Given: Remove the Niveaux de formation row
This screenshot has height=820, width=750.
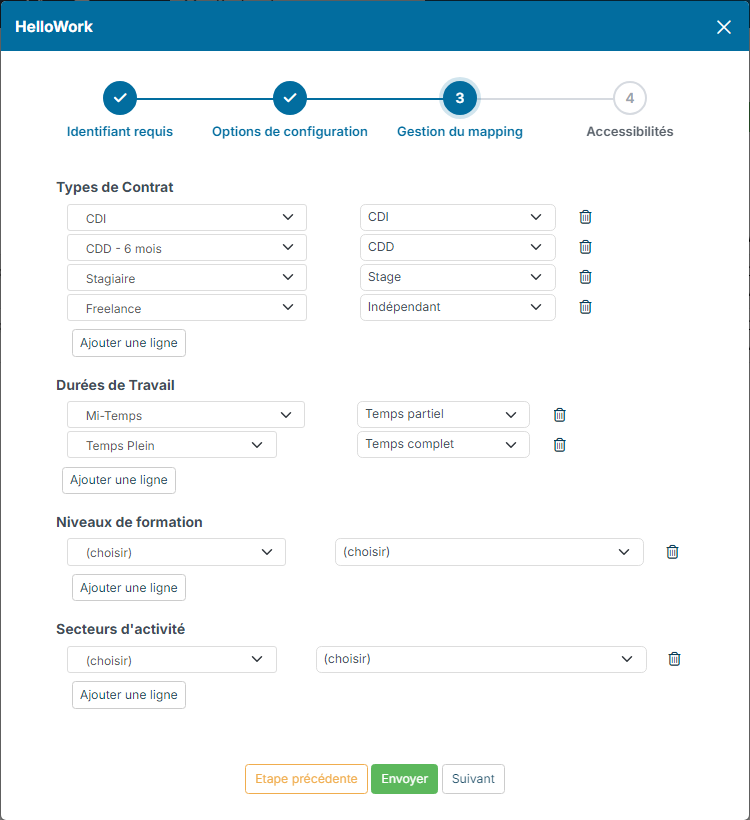Looking at the screenshot, I should [673, 552].
